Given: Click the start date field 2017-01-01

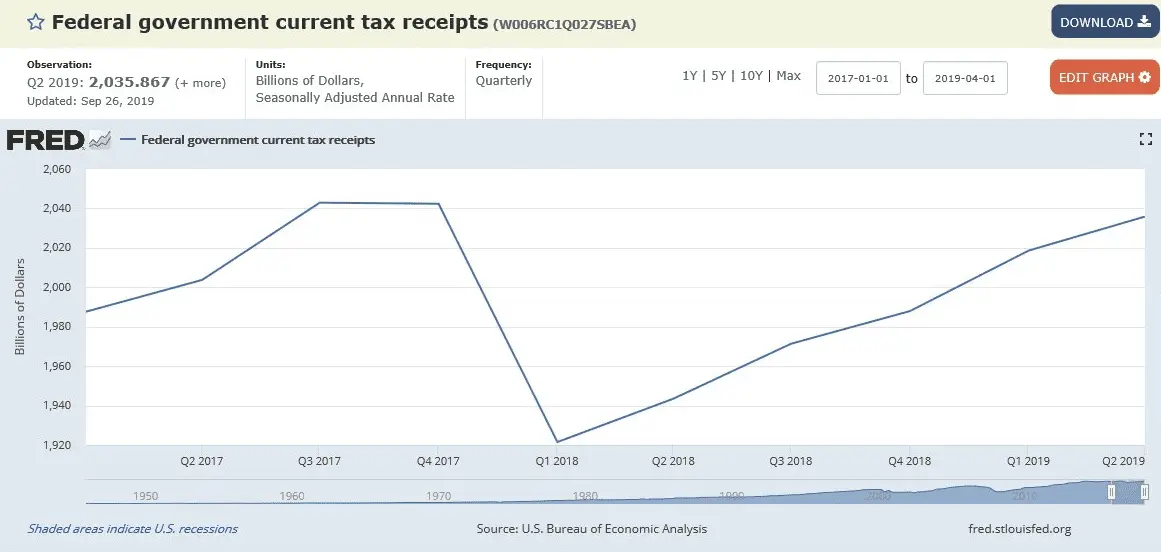Looking at the screenshot, I should pyautogui.click(x=858, y=78).
